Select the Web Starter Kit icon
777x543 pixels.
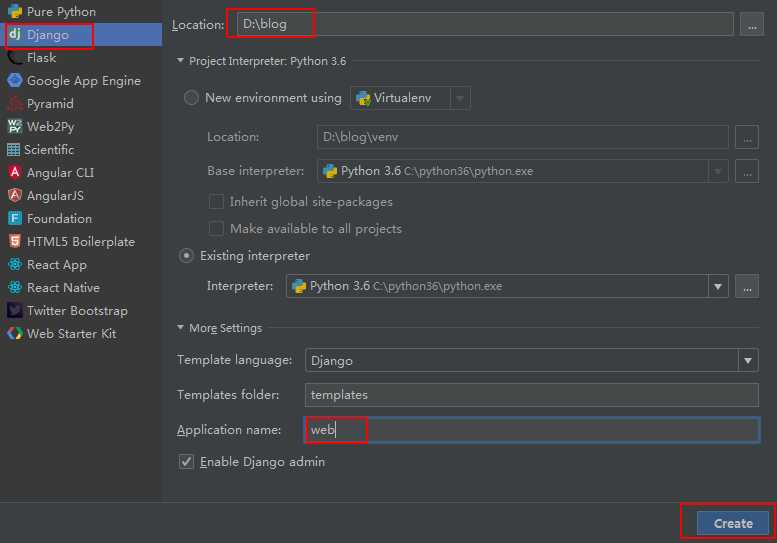(15, 333)
